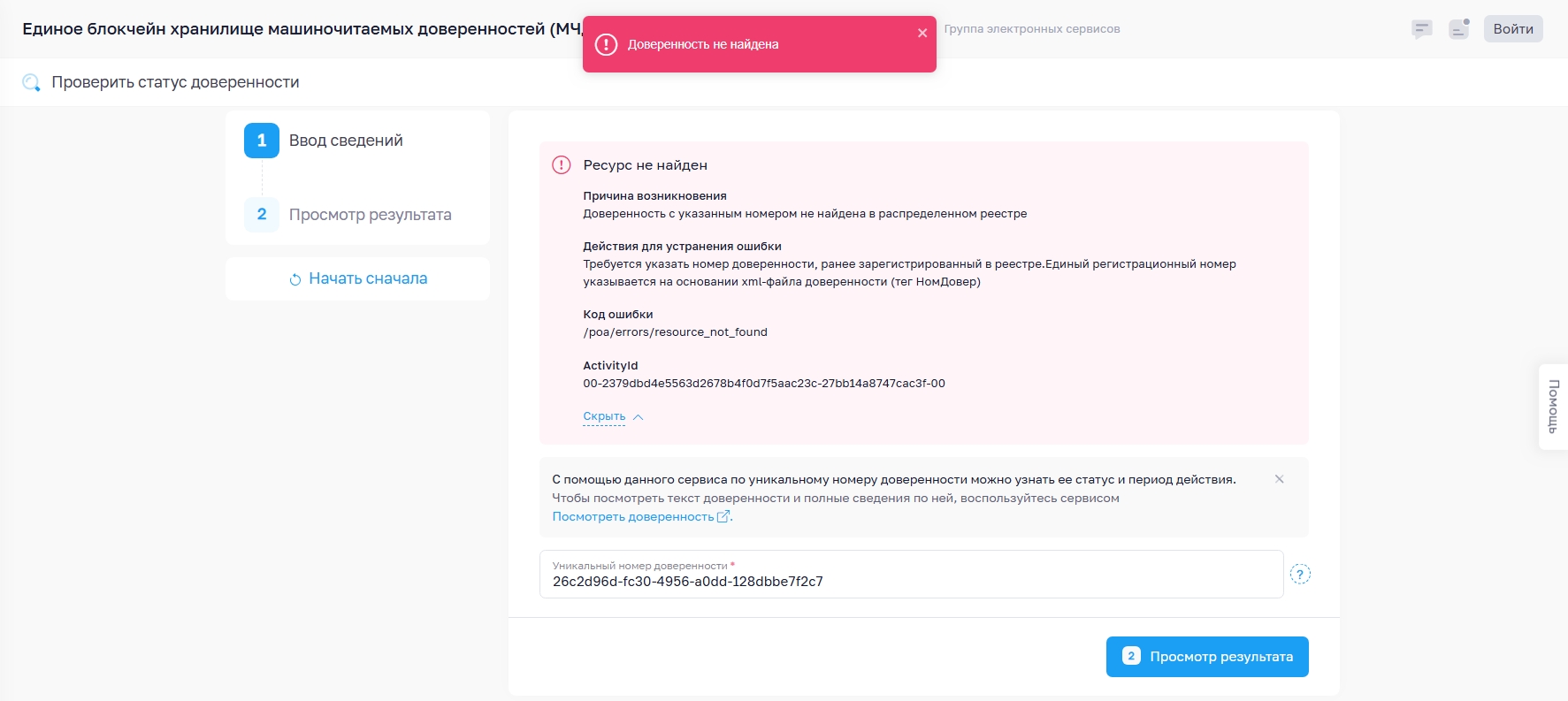The image size is (1568, 701).
Task: Click error icon beside "Ресурс не найден"
Action: coord(562,165)
